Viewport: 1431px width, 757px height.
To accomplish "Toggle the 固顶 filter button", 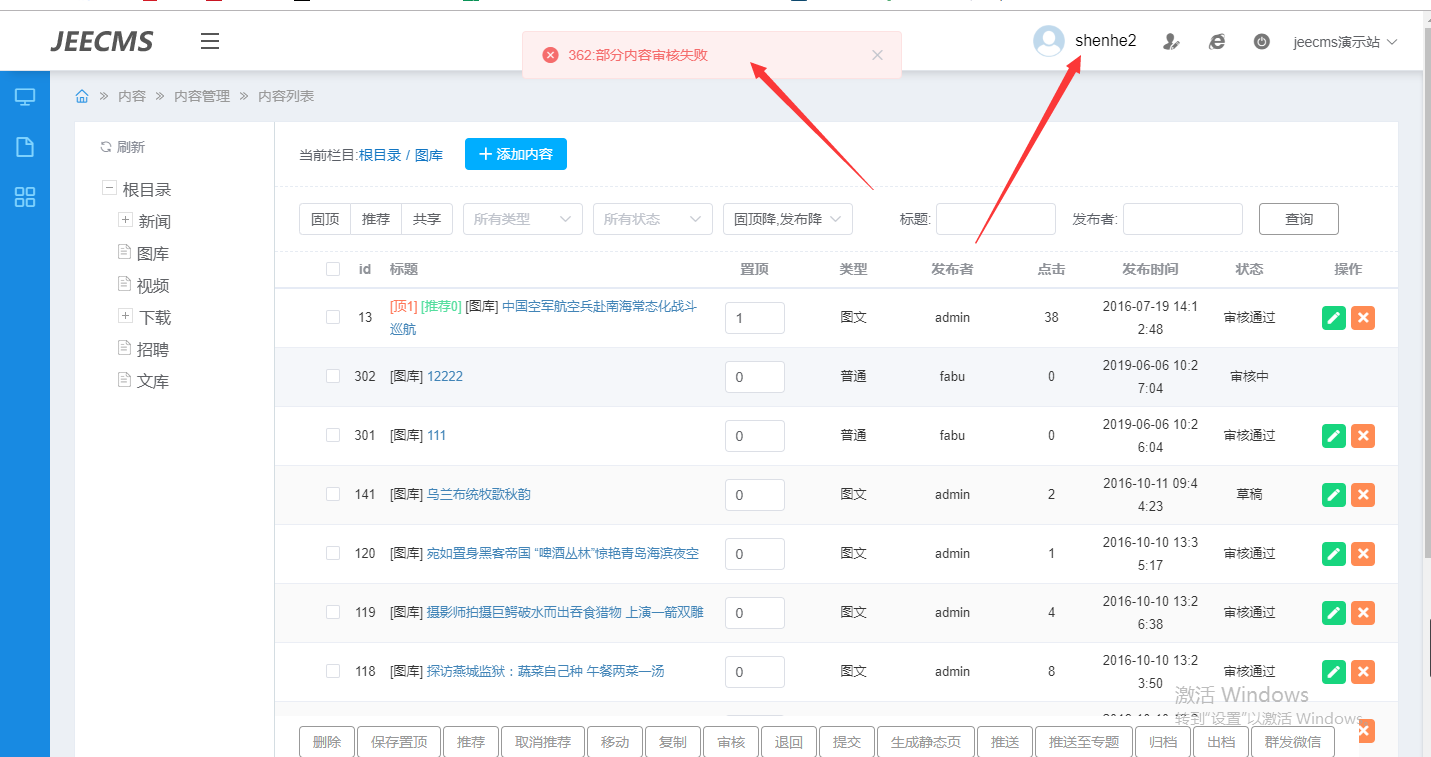I will [x=325, y=219].
